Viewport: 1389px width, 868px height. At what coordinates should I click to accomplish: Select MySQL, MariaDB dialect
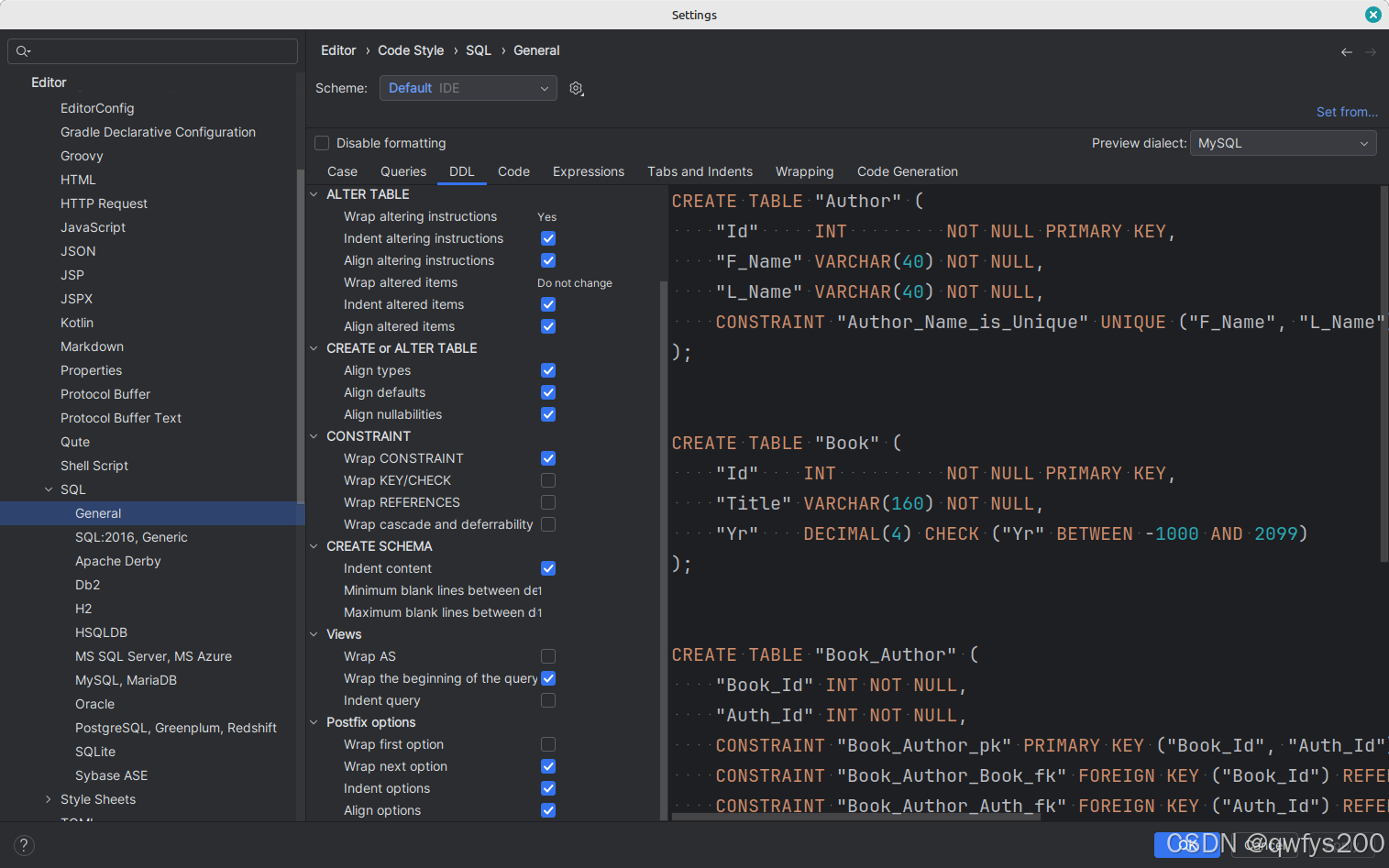(x=126, y=680)
